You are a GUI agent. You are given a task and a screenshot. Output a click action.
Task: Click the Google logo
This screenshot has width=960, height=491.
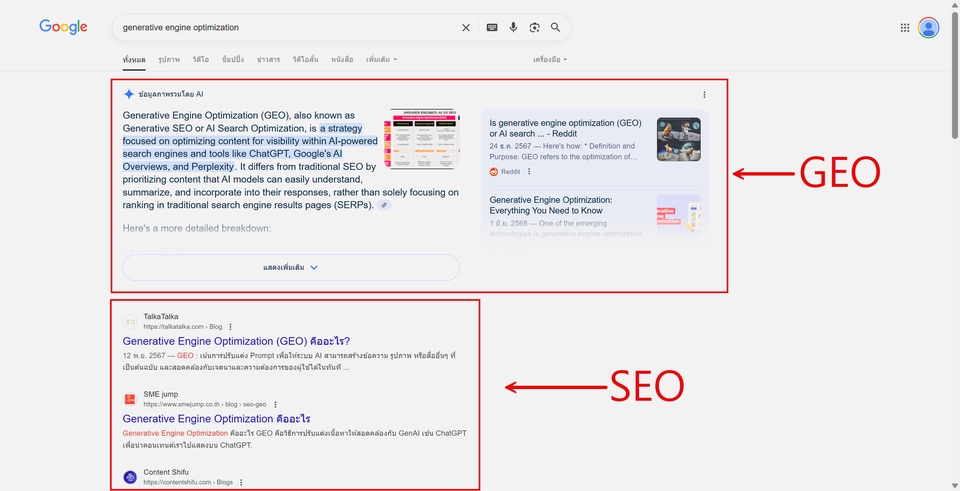tap(63, 28)
